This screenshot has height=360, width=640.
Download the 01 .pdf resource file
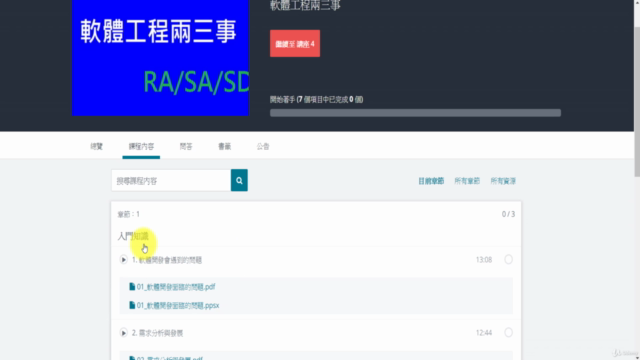[176, 287]
